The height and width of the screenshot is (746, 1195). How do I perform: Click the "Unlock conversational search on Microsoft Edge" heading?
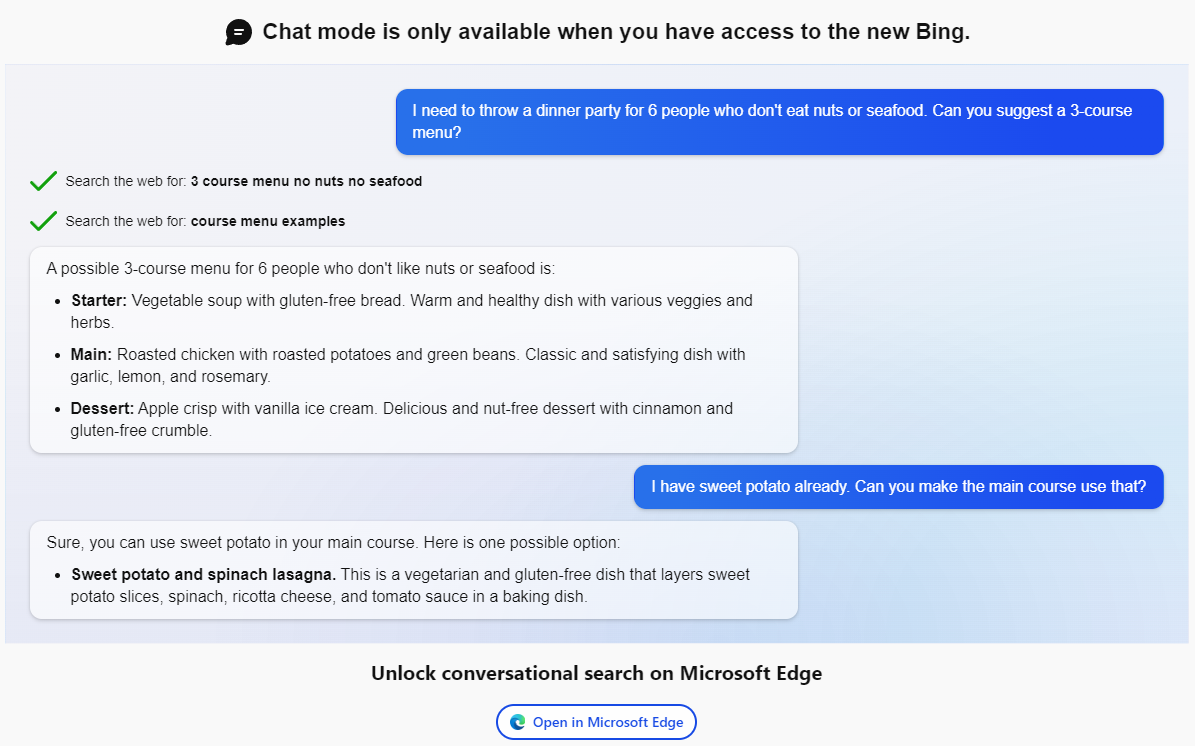(x=596, y=673)
